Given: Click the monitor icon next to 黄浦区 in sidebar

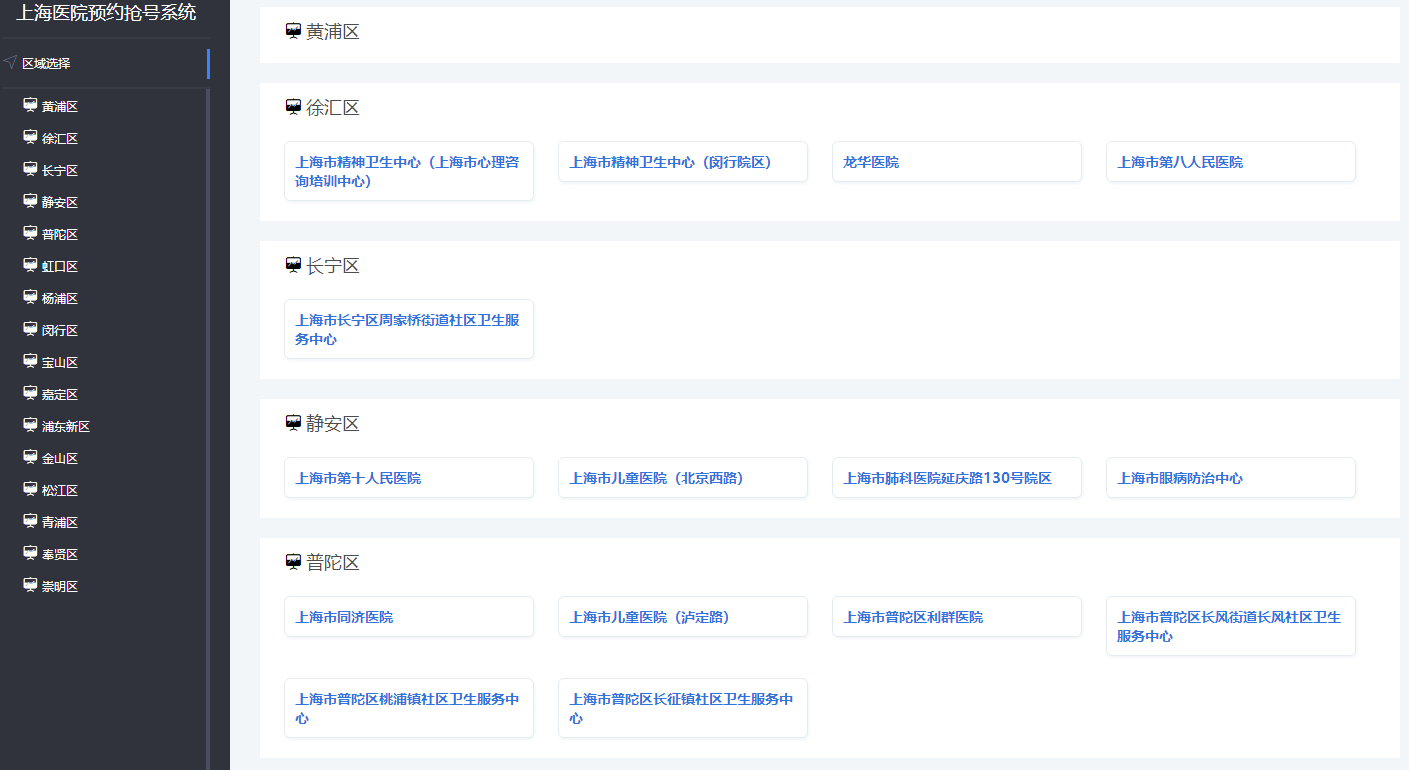Looking at the screenshot, I should pos(30,106).
